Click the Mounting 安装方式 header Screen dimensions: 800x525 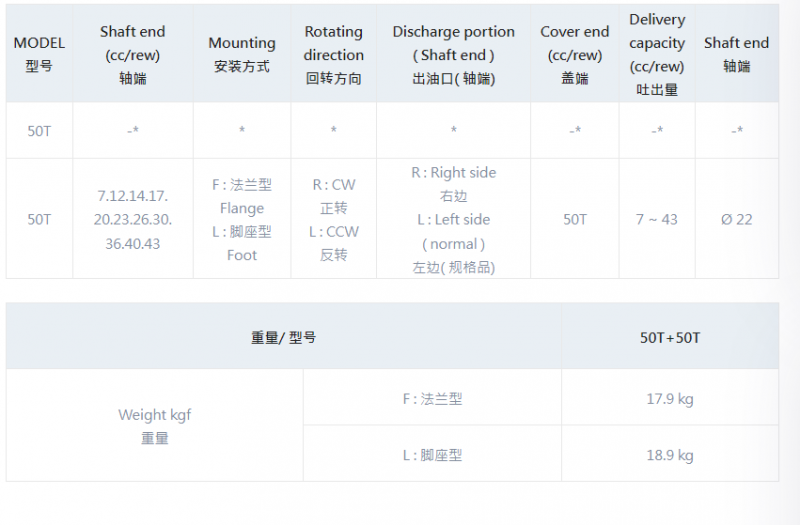pyautogui.click(x=242, y=54)
